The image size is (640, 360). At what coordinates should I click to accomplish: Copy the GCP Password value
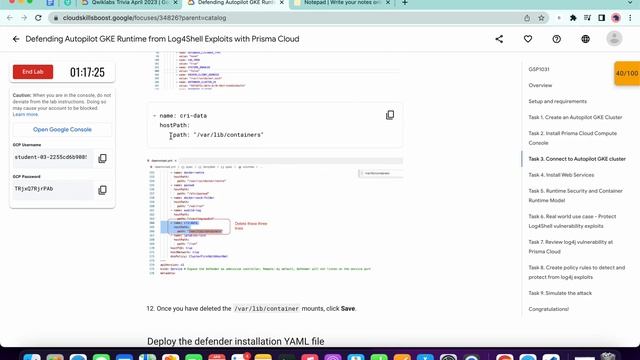click(102, 190)
